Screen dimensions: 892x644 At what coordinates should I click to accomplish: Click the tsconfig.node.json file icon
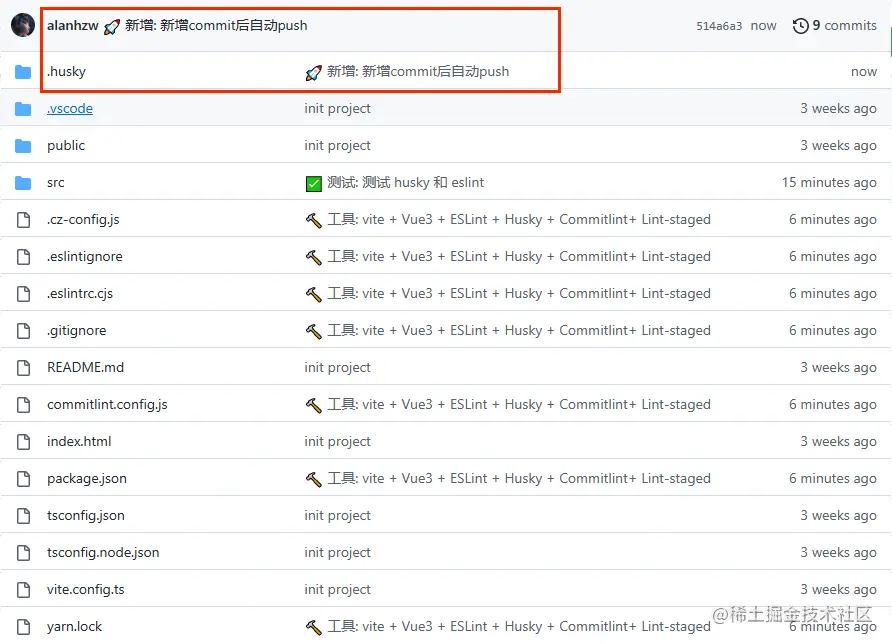click(23, 552)
